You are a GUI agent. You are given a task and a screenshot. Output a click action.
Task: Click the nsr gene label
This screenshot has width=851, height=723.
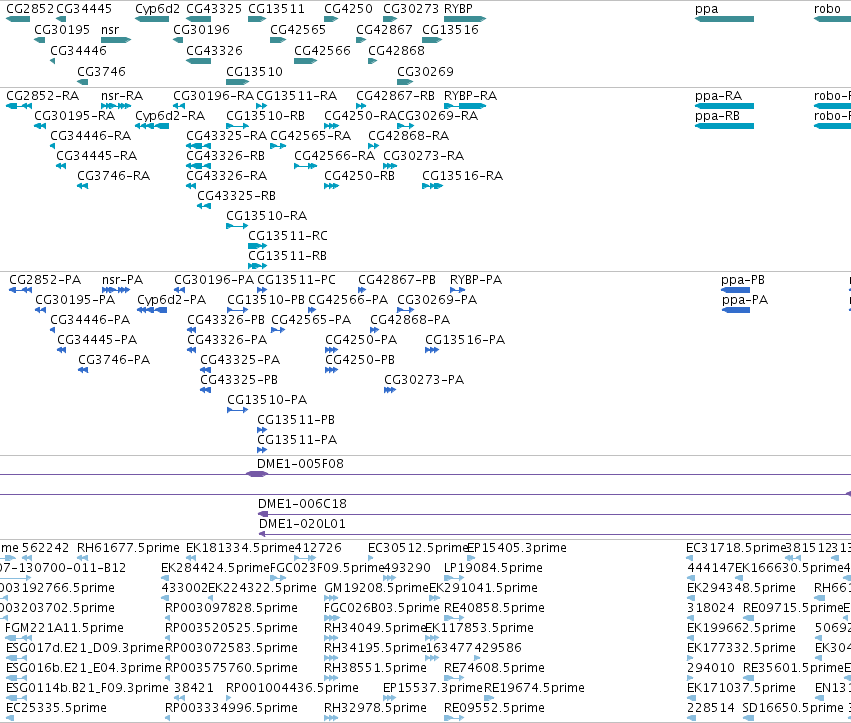pos(110,29)
